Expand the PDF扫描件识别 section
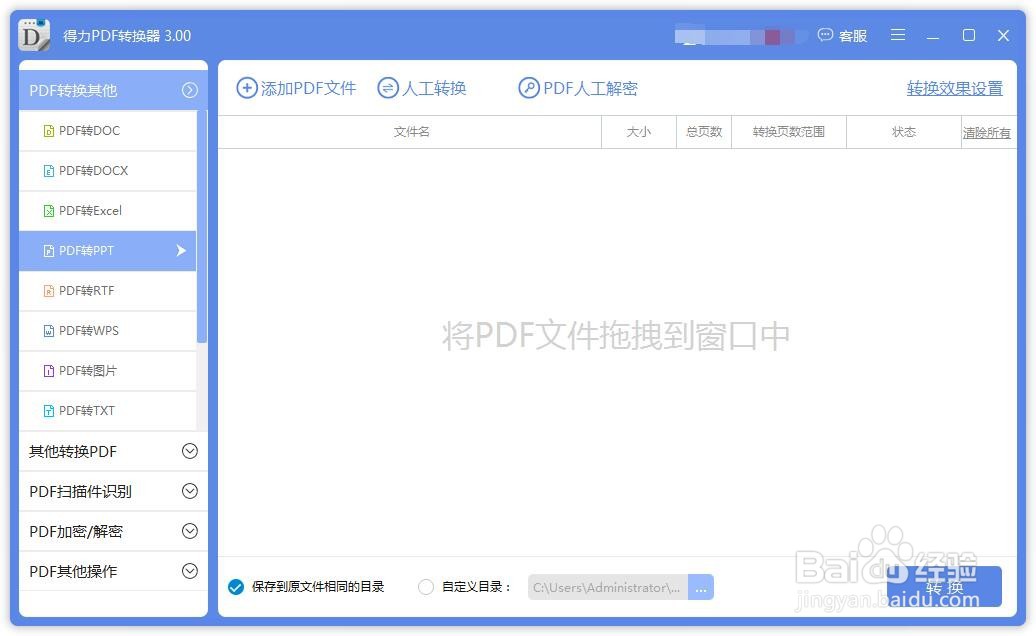The width and height of the screenshot is (1036, 636). (190, 491)
